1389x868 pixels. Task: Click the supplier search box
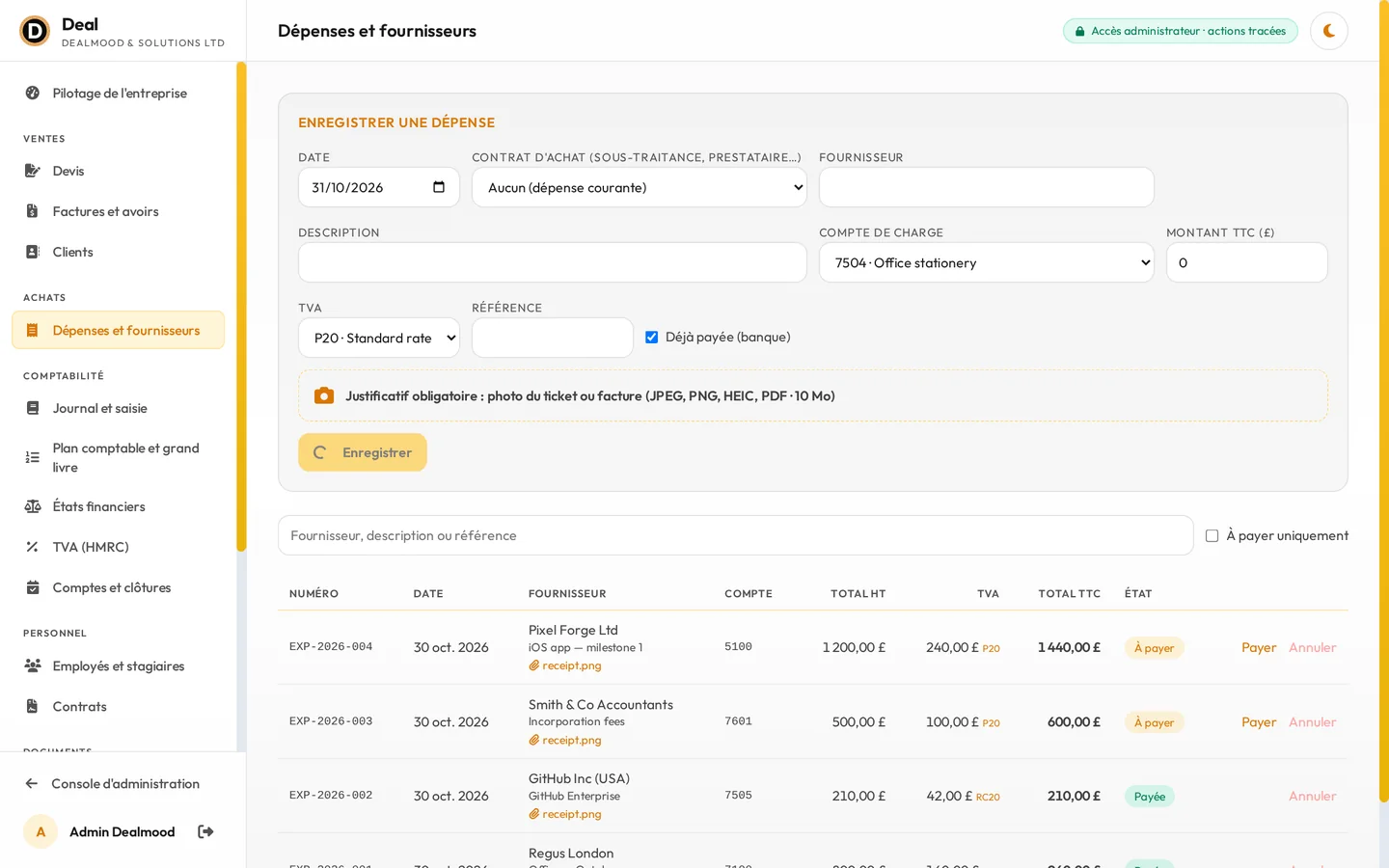point(736,535)
